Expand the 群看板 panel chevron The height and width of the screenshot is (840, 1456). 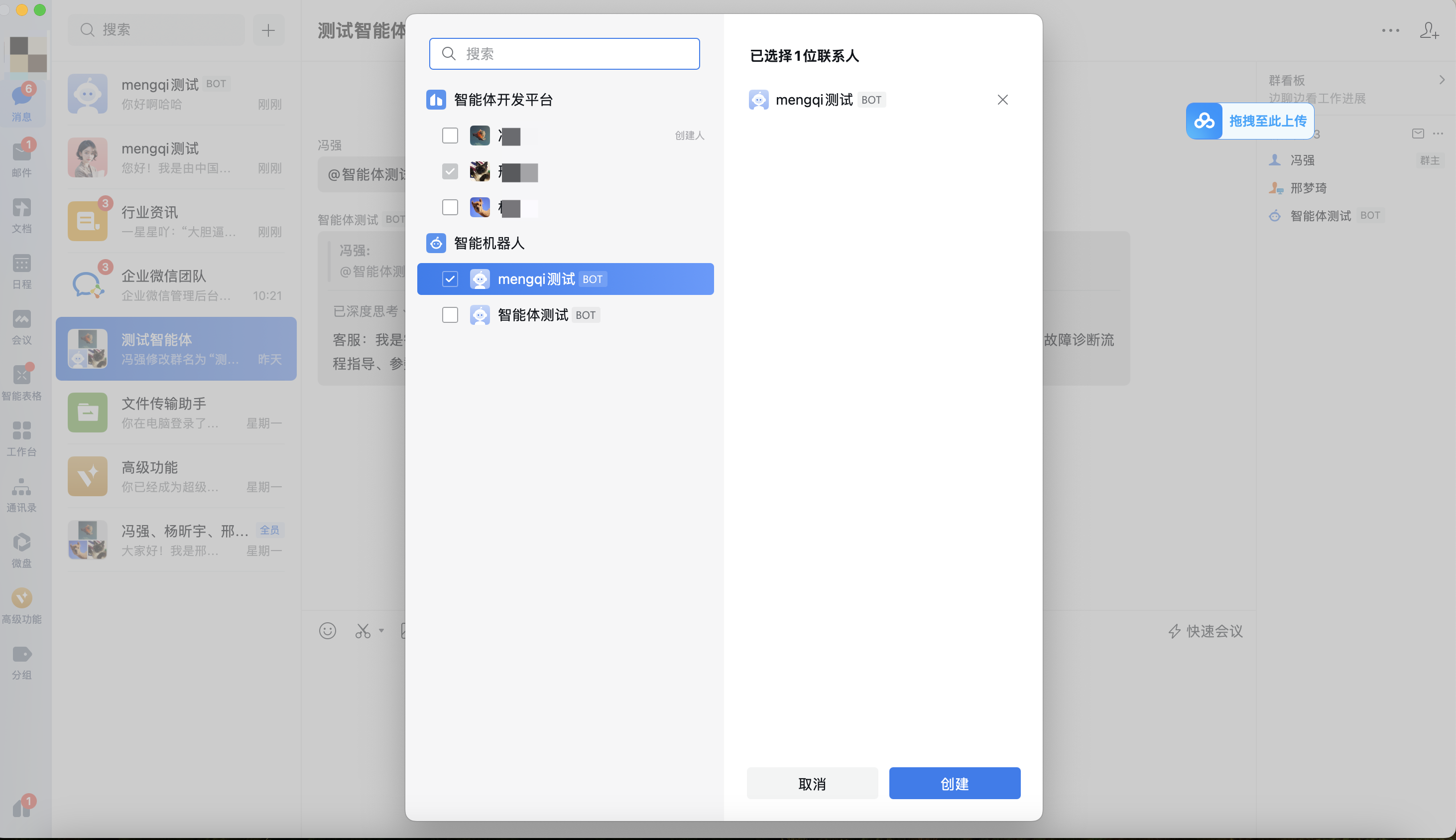[1441, 80]
